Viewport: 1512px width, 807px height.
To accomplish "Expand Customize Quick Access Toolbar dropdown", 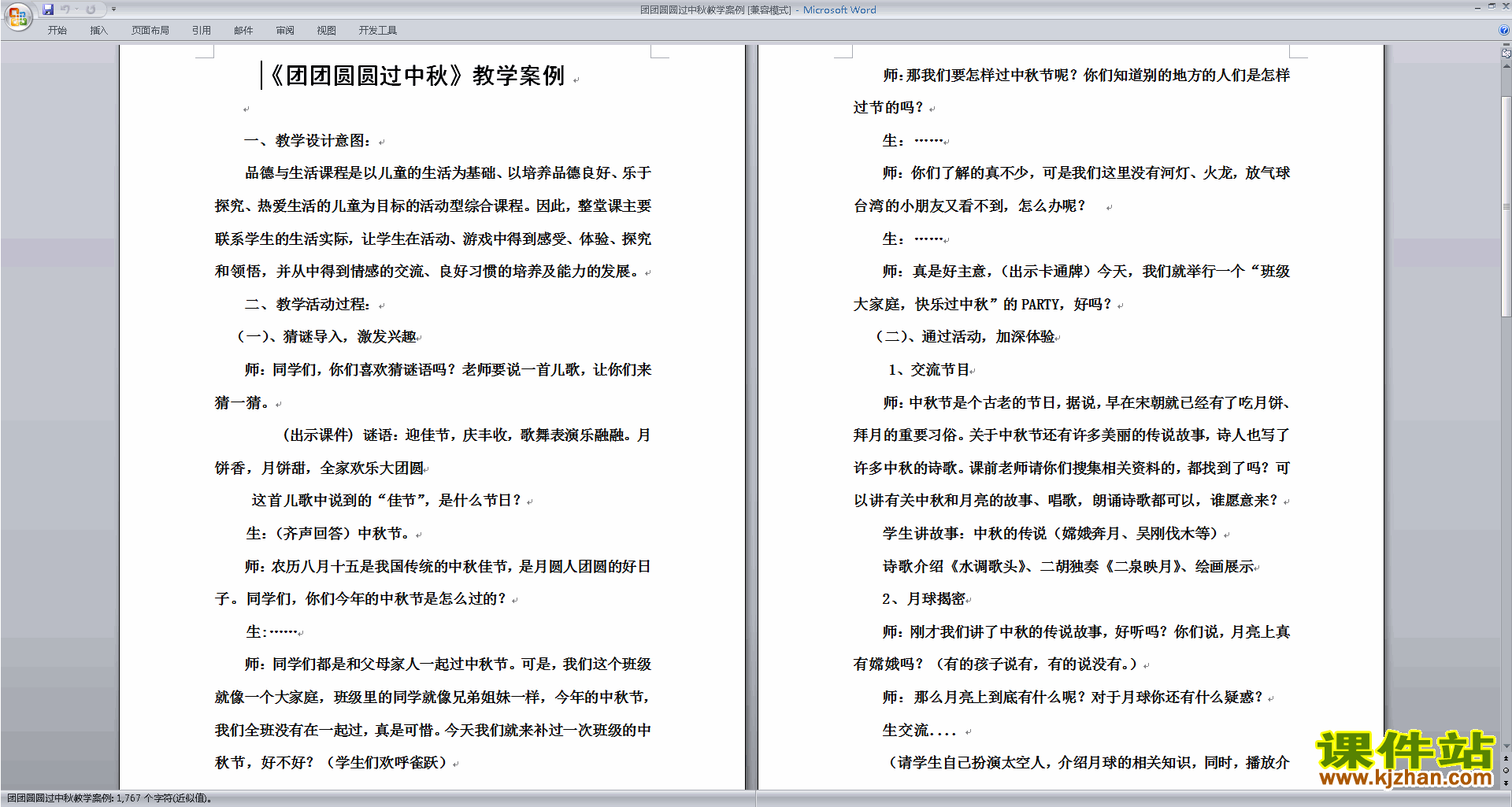I will [113, 9].
